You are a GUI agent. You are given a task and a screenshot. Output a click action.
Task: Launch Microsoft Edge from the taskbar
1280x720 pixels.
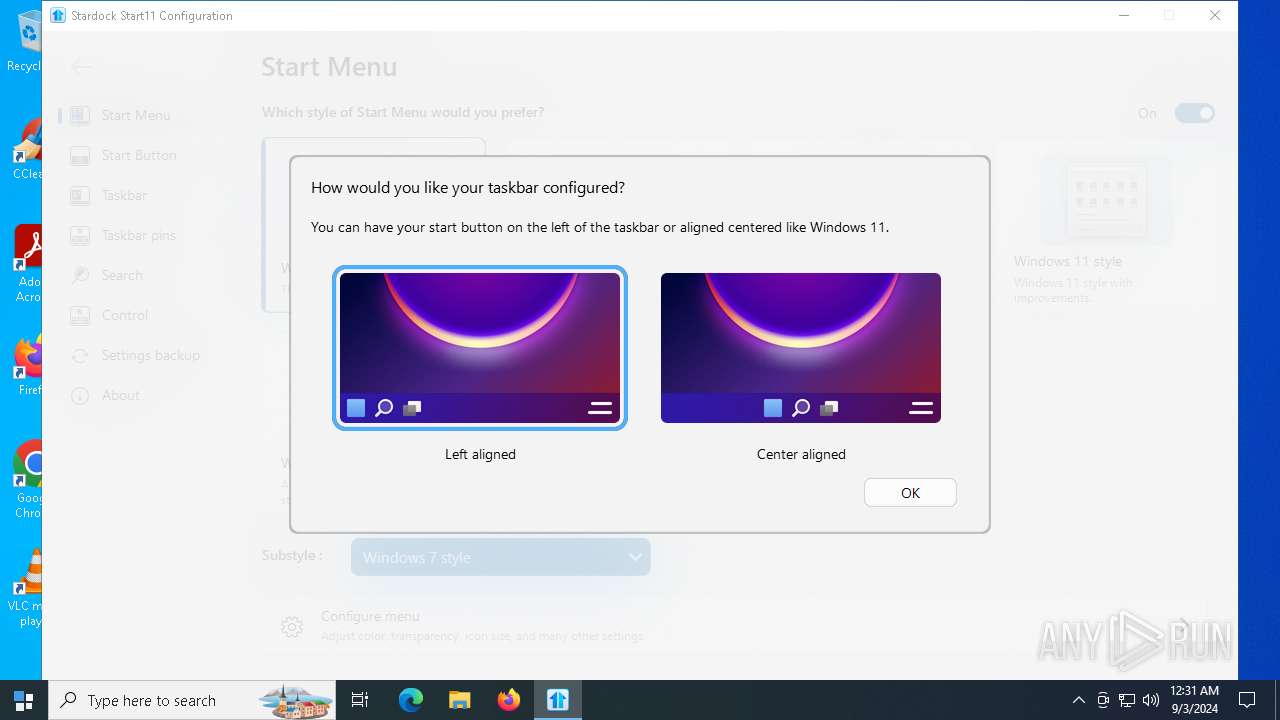(411, 700)
